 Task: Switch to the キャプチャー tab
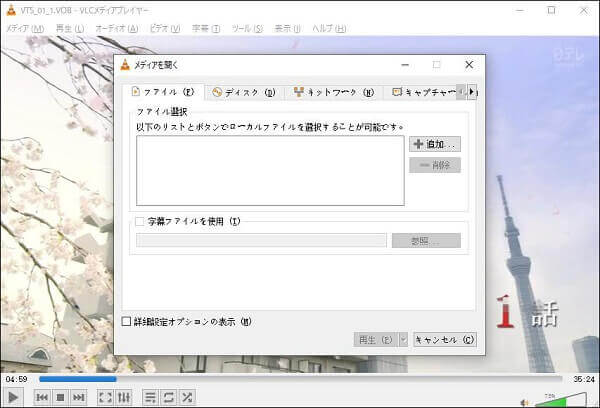click(423, 92)
